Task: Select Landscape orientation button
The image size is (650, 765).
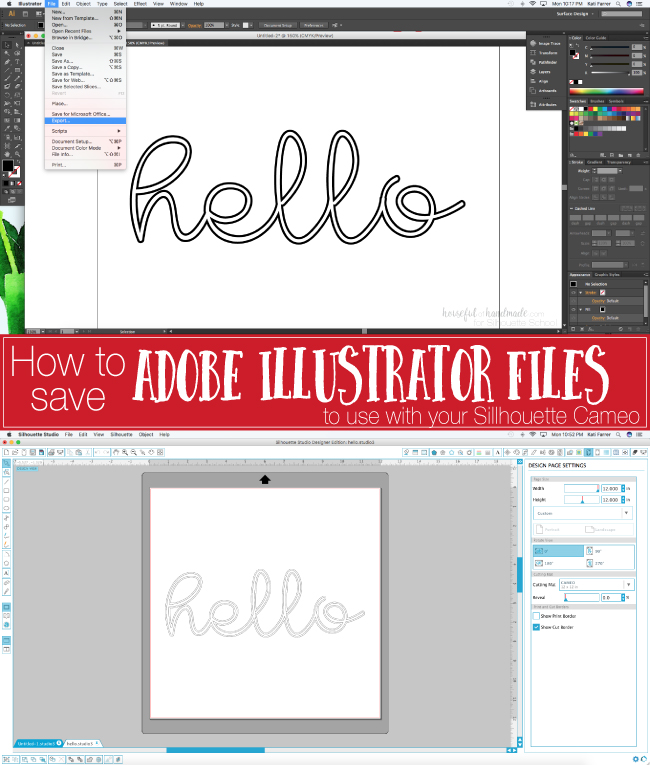Action: [601, 529]
